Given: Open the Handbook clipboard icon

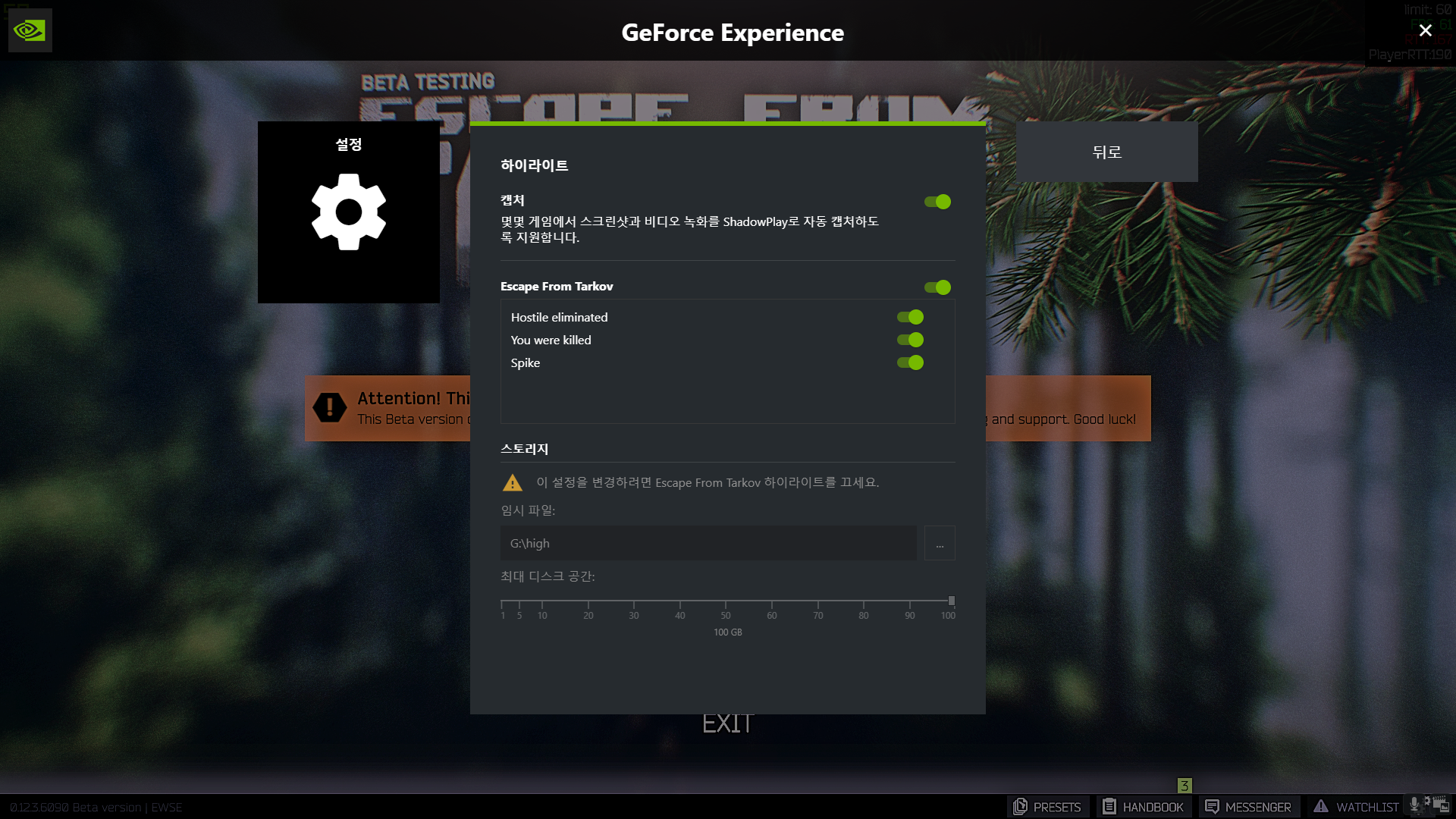Looking at the screenshot, I should [1109, 807].
